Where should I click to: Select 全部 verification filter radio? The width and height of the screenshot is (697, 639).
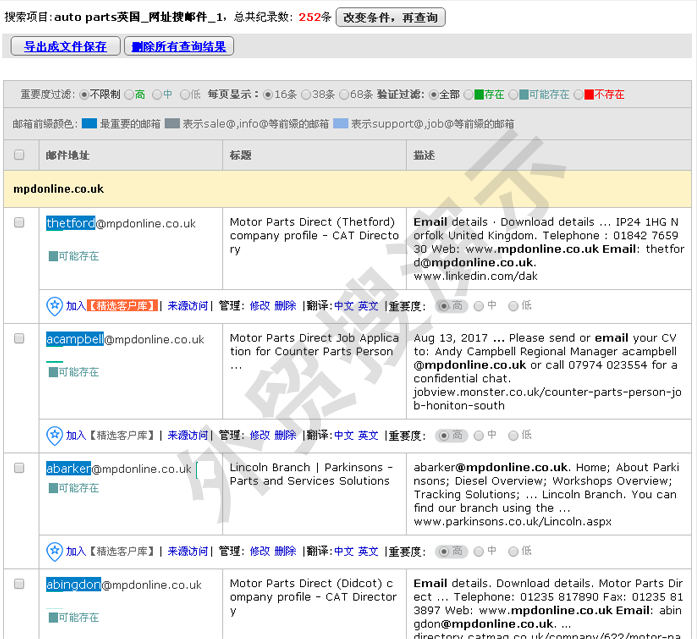tap(433, 95)
